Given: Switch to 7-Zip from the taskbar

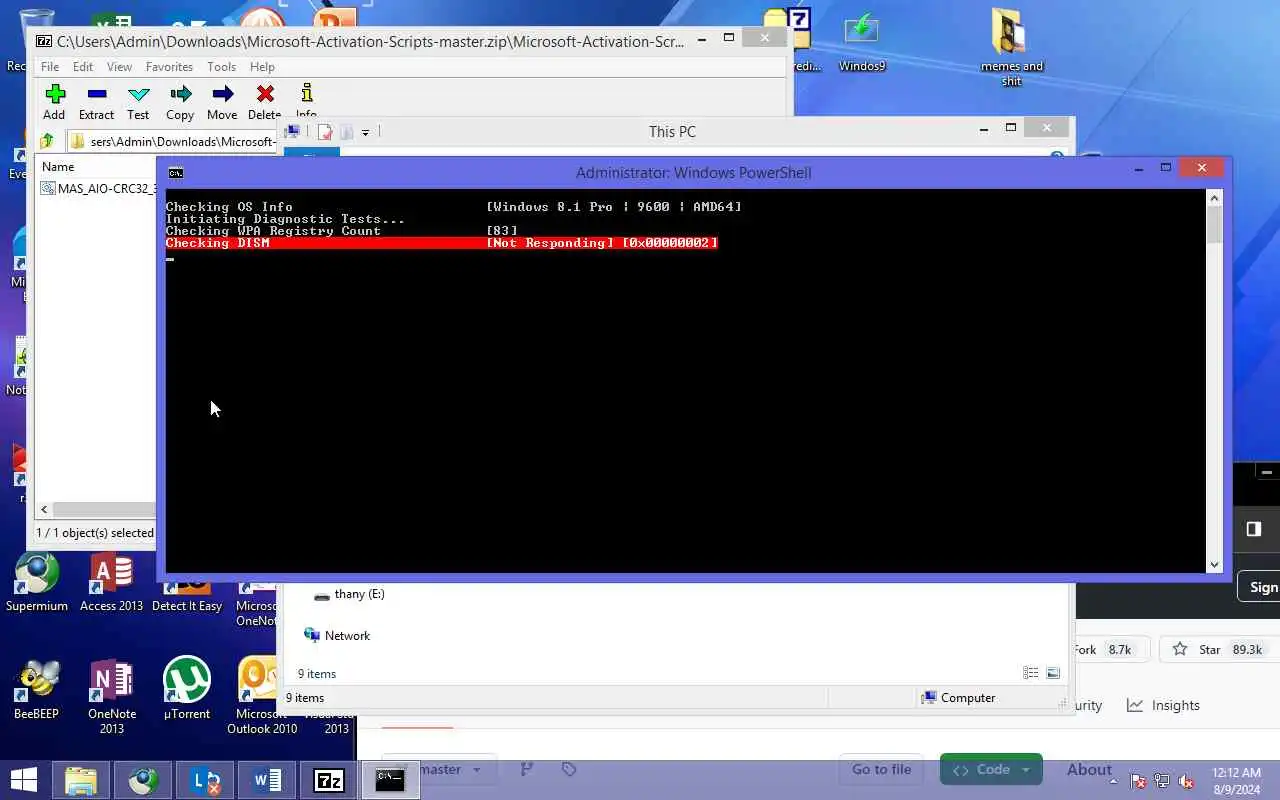Looking at the screenshot, I should 329,780.
